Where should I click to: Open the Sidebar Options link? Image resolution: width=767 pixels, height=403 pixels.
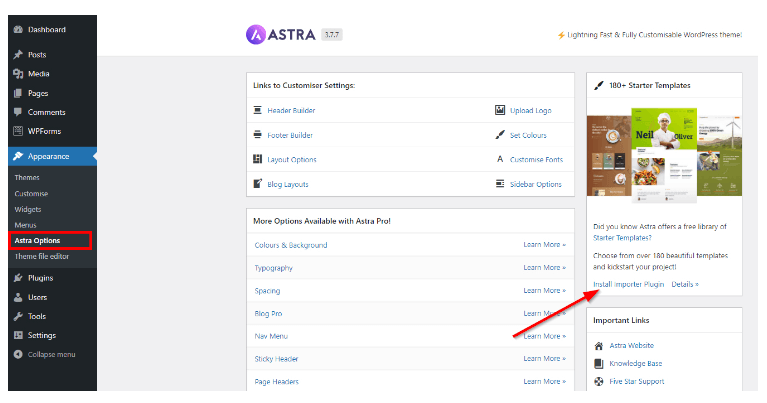[x=536, y=184]
